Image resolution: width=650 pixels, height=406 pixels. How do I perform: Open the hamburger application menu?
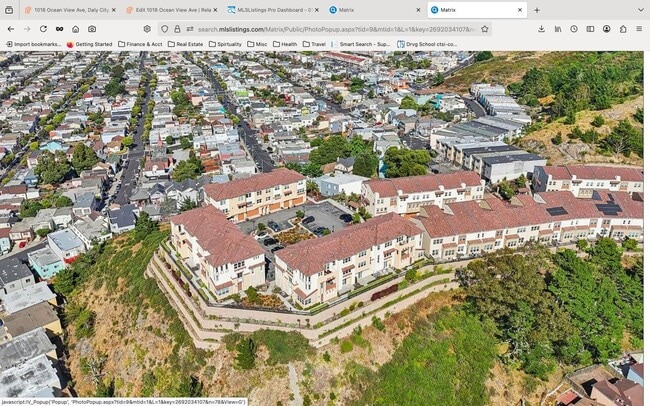639,29
